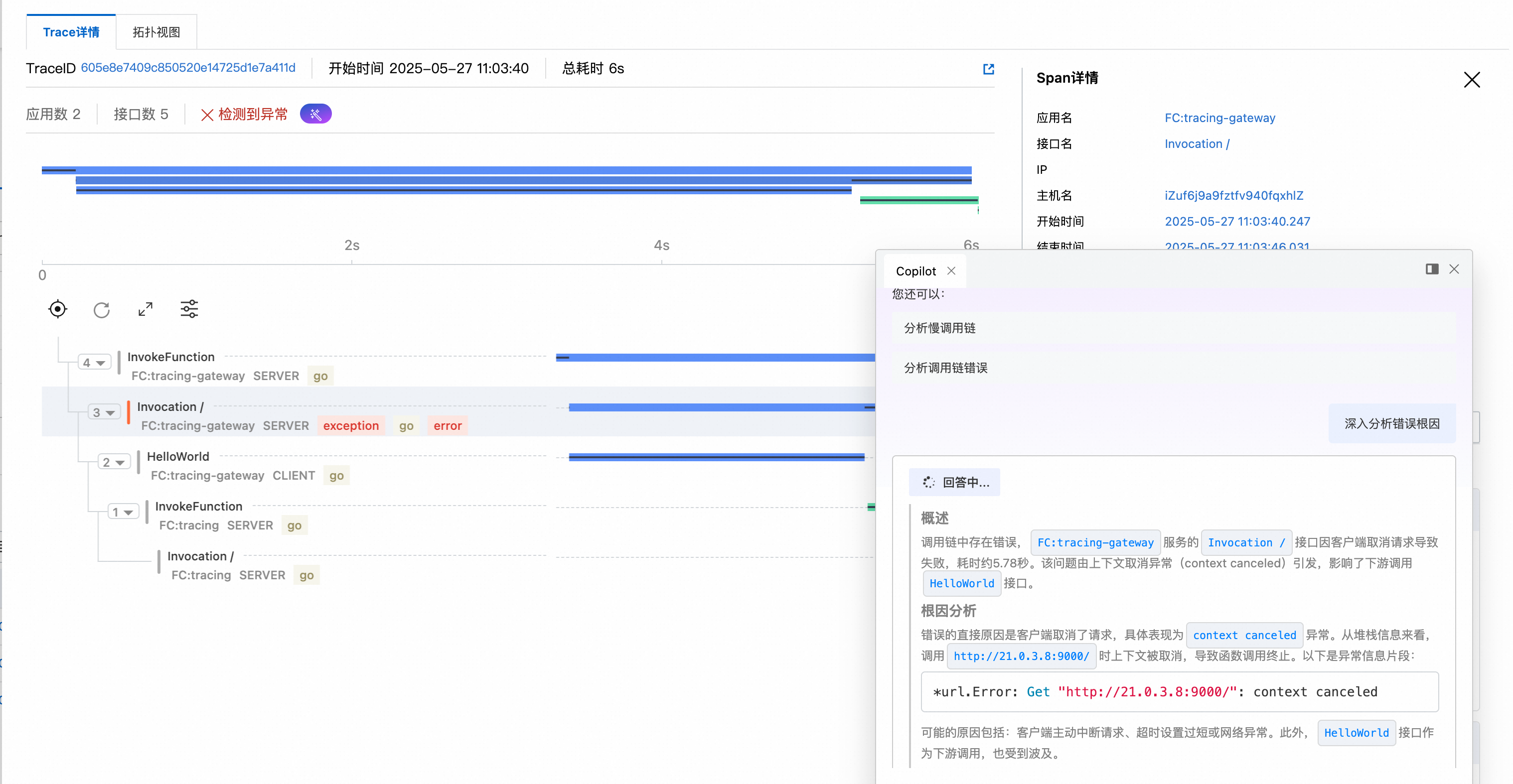Image resolution: width=1513 pixels, height=784 pixels.
Task: Click the refresh trace icon
Action: (102, 309)
